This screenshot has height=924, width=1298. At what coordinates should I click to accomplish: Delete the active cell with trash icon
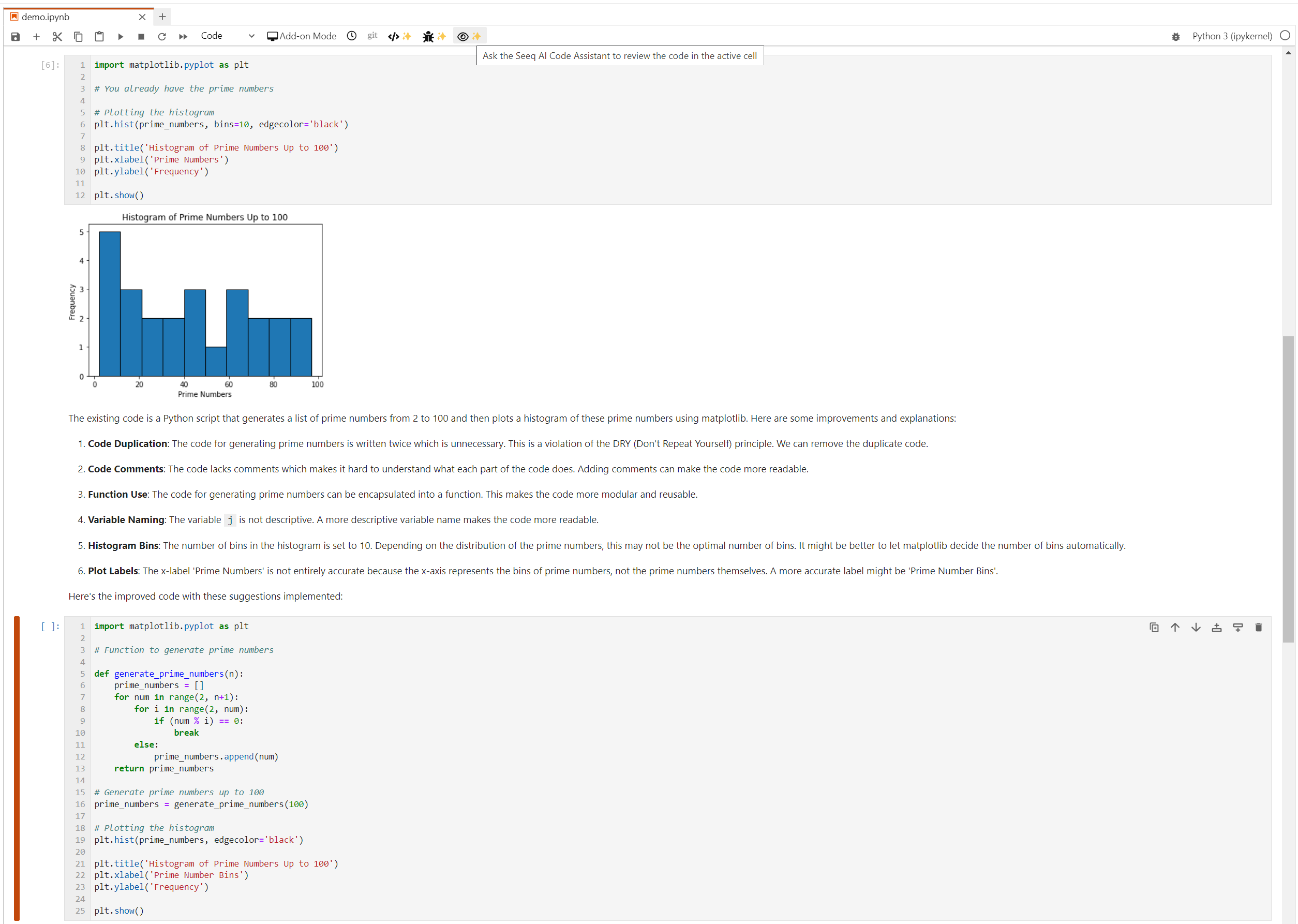pyautogui.click(x=1258, y=627)
